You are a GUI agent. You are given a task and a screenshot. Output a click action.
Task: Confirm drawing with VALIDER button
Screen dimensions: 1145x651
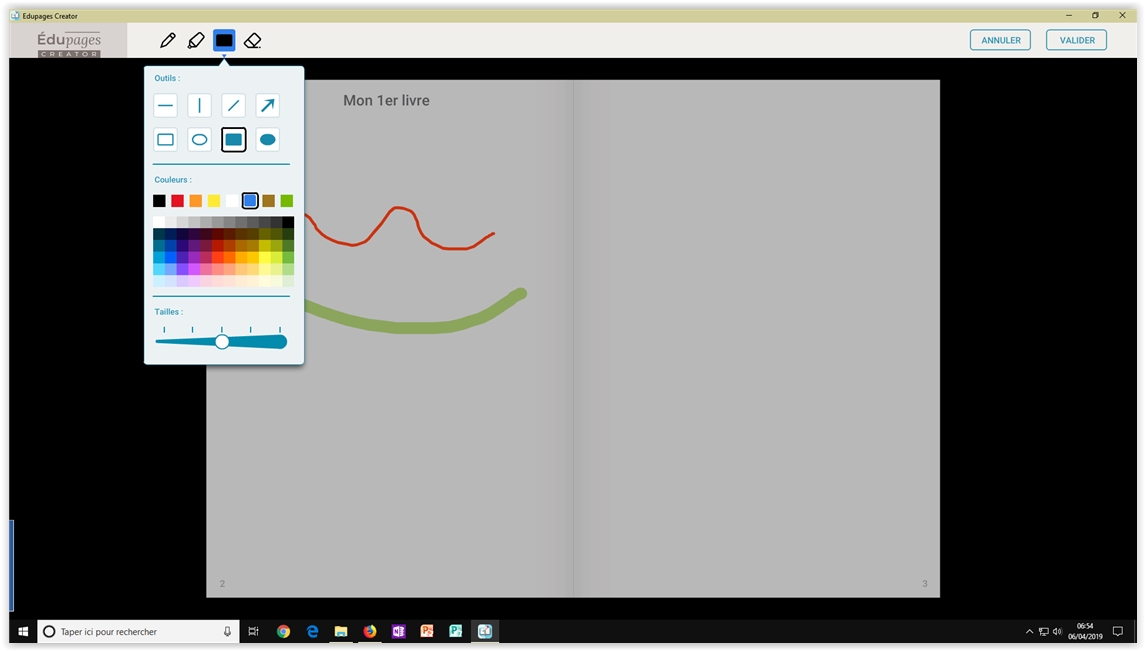click(x=1076, y=40)
